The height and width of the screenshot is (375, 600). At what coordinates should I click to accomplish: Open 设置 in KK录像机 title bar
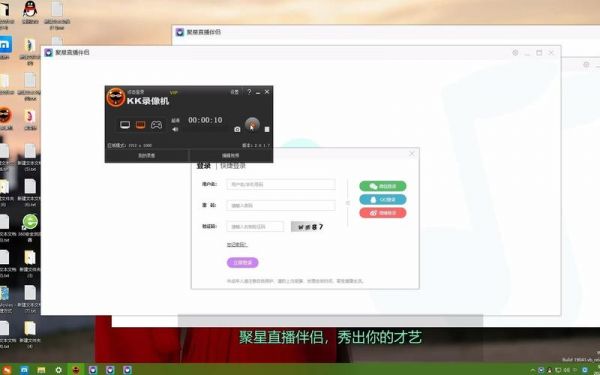[234, 92]
